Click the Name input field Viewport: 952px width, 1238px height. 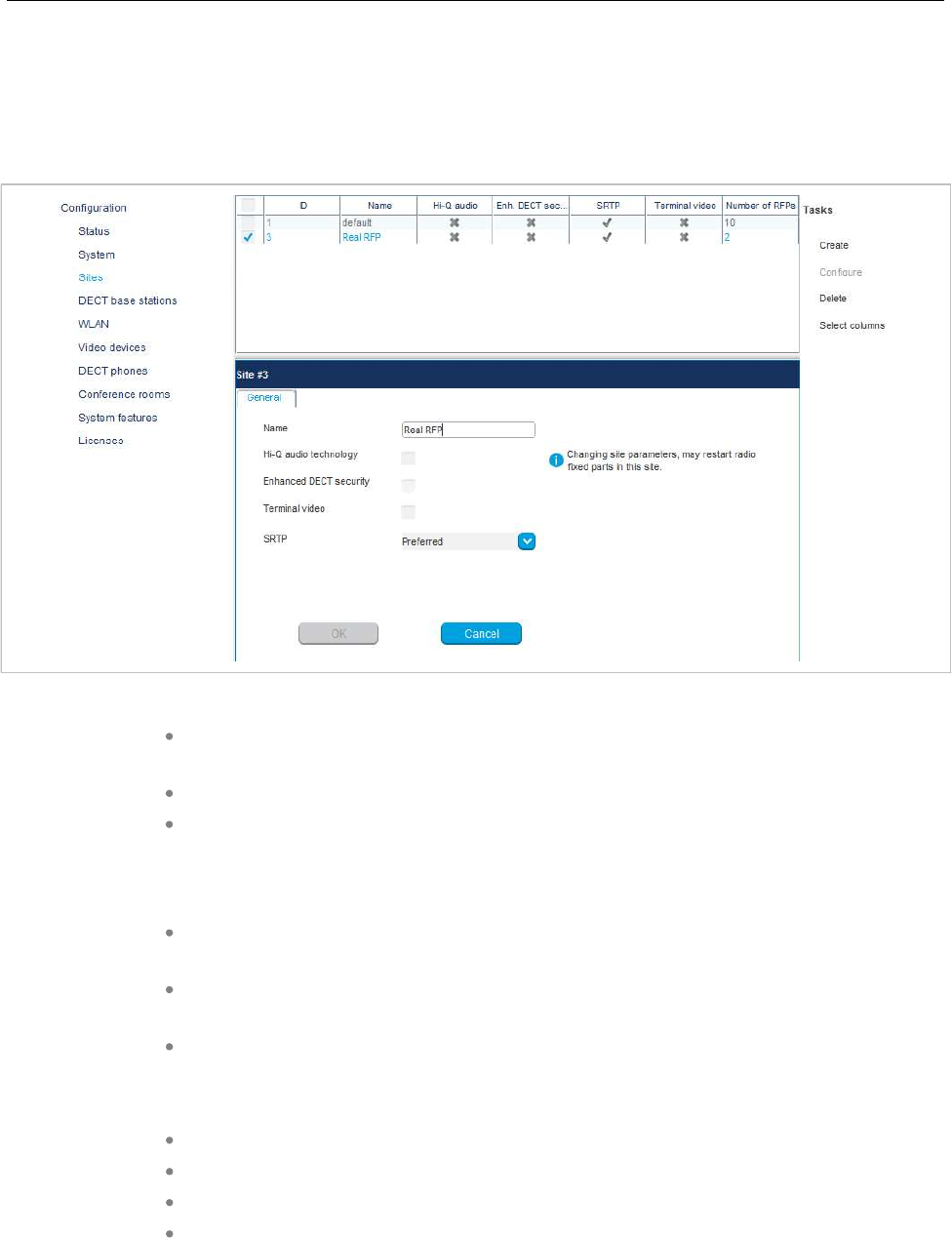point(468,429)
